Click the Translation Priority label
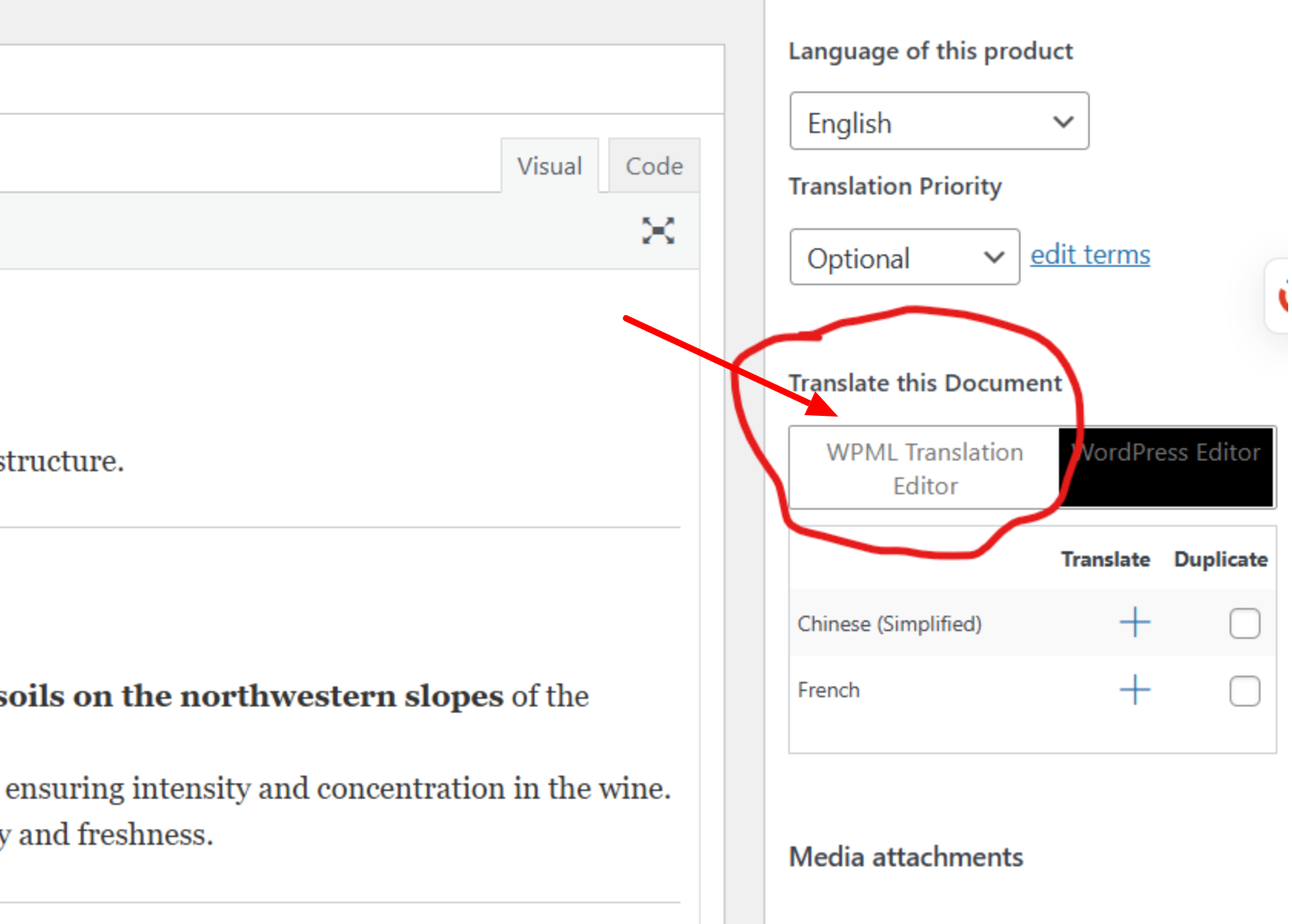Image resolution: width=1292 pixels, height=924 pixels. click(895, 186)
